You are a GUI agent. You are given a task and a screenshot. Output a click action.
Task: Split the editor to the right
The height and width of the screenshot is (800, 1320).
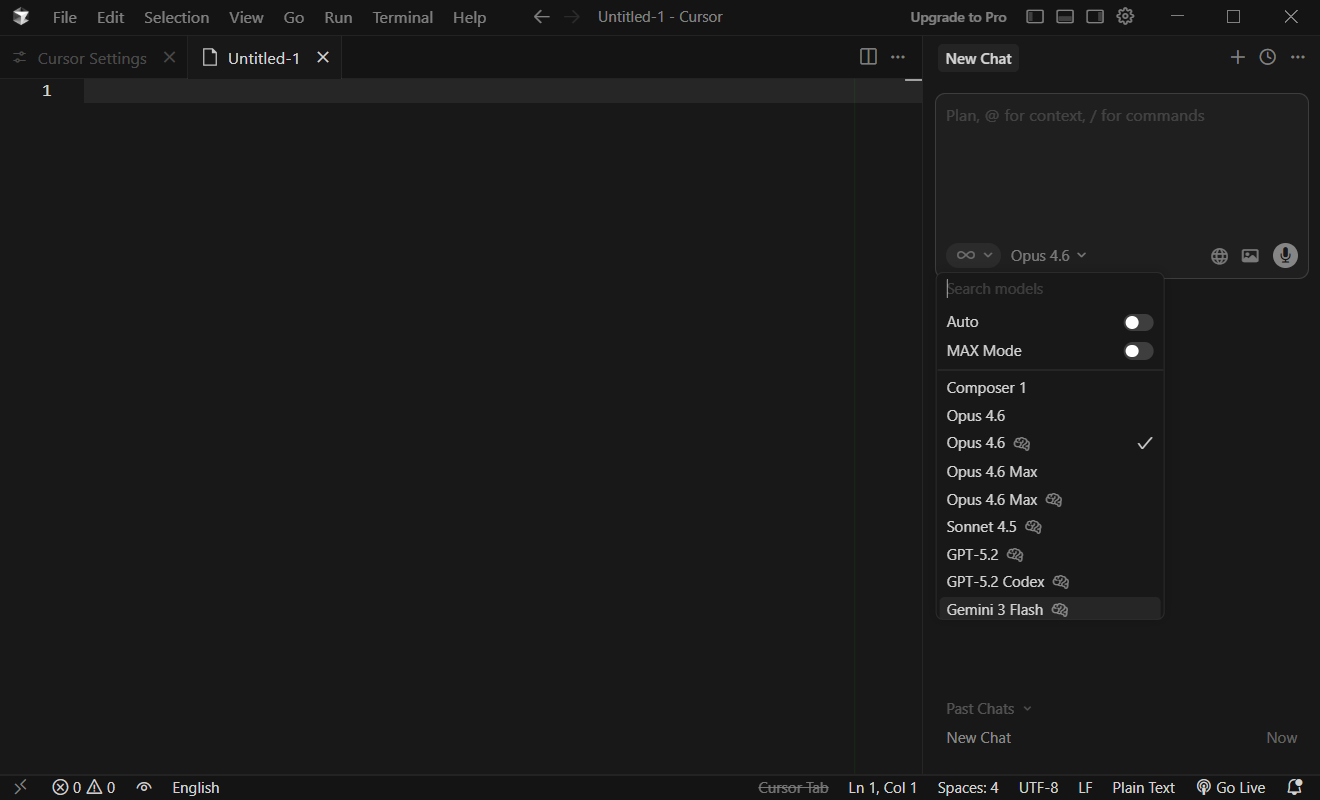tap(868, 57)
